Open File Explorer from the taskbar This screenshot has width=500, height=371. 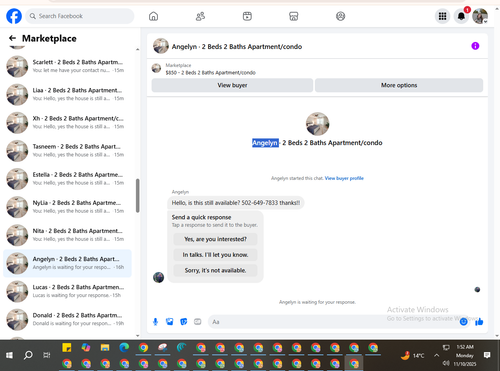click(x=105, y=348)
